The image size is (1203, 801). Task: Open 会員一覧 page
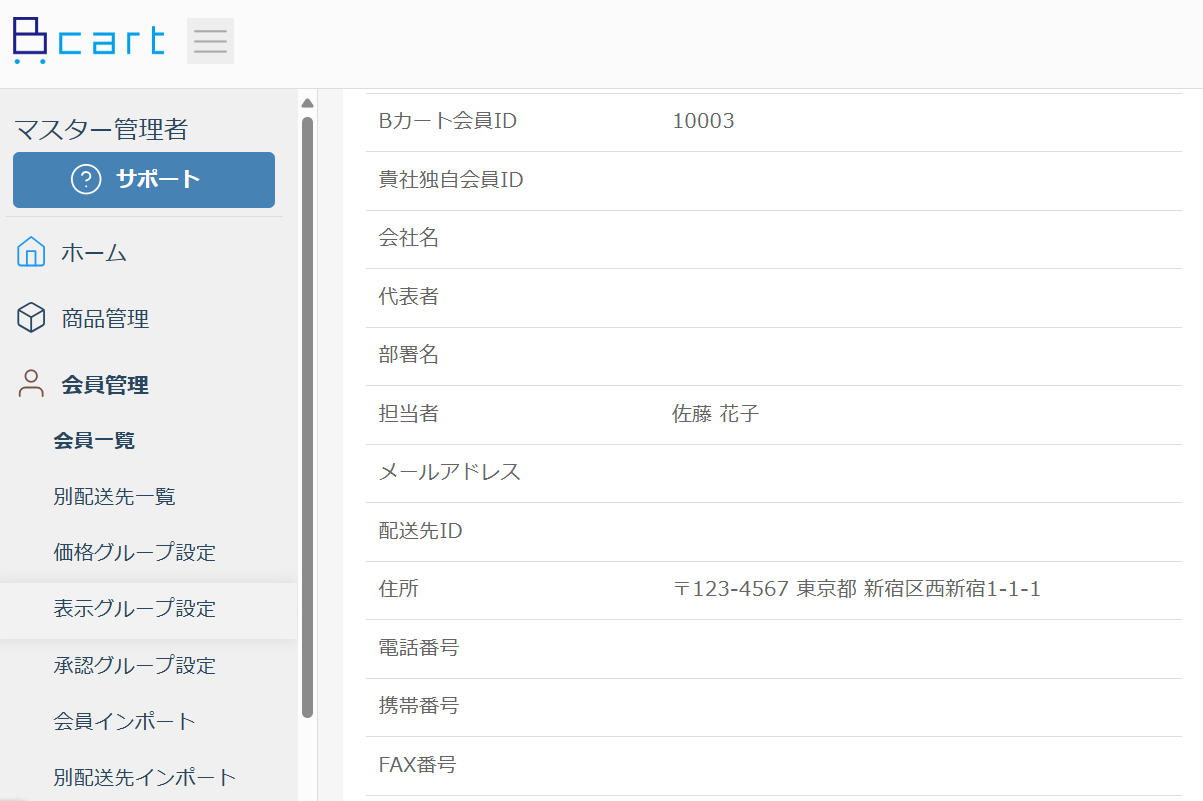(x=94, y=441)
